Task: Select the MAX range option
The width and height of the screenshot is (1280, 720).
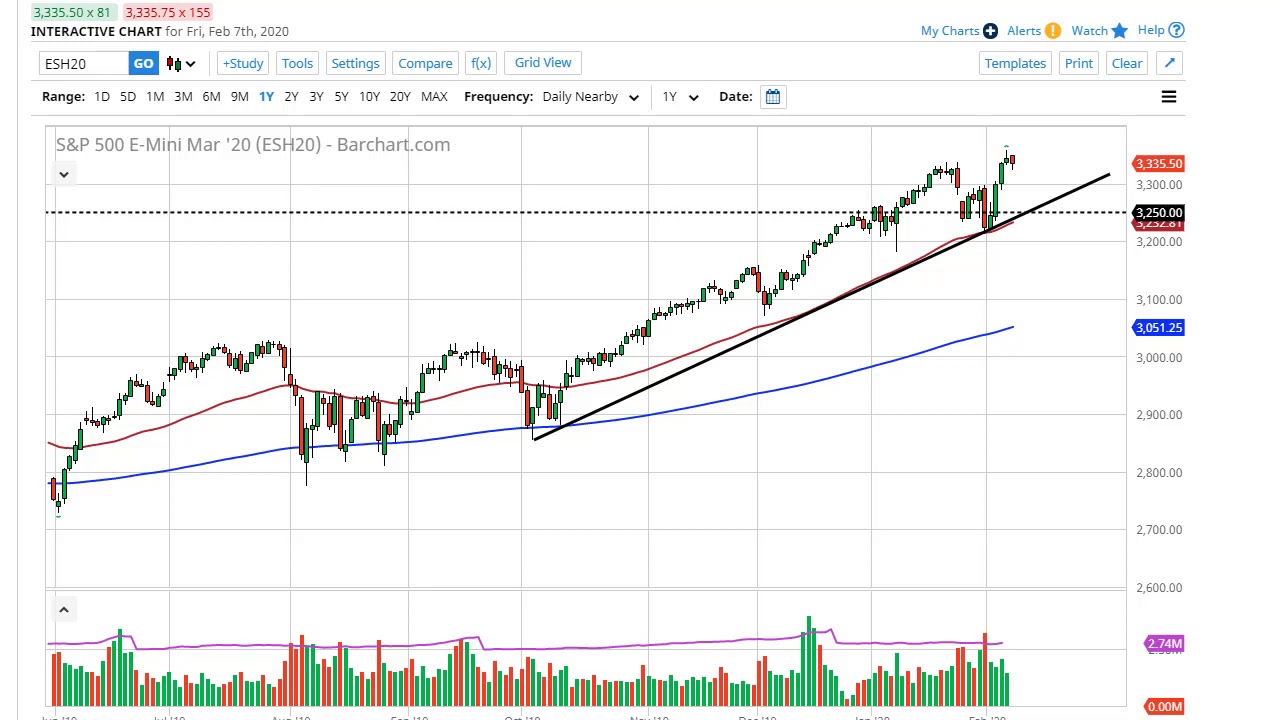Action: pos(434,97)
